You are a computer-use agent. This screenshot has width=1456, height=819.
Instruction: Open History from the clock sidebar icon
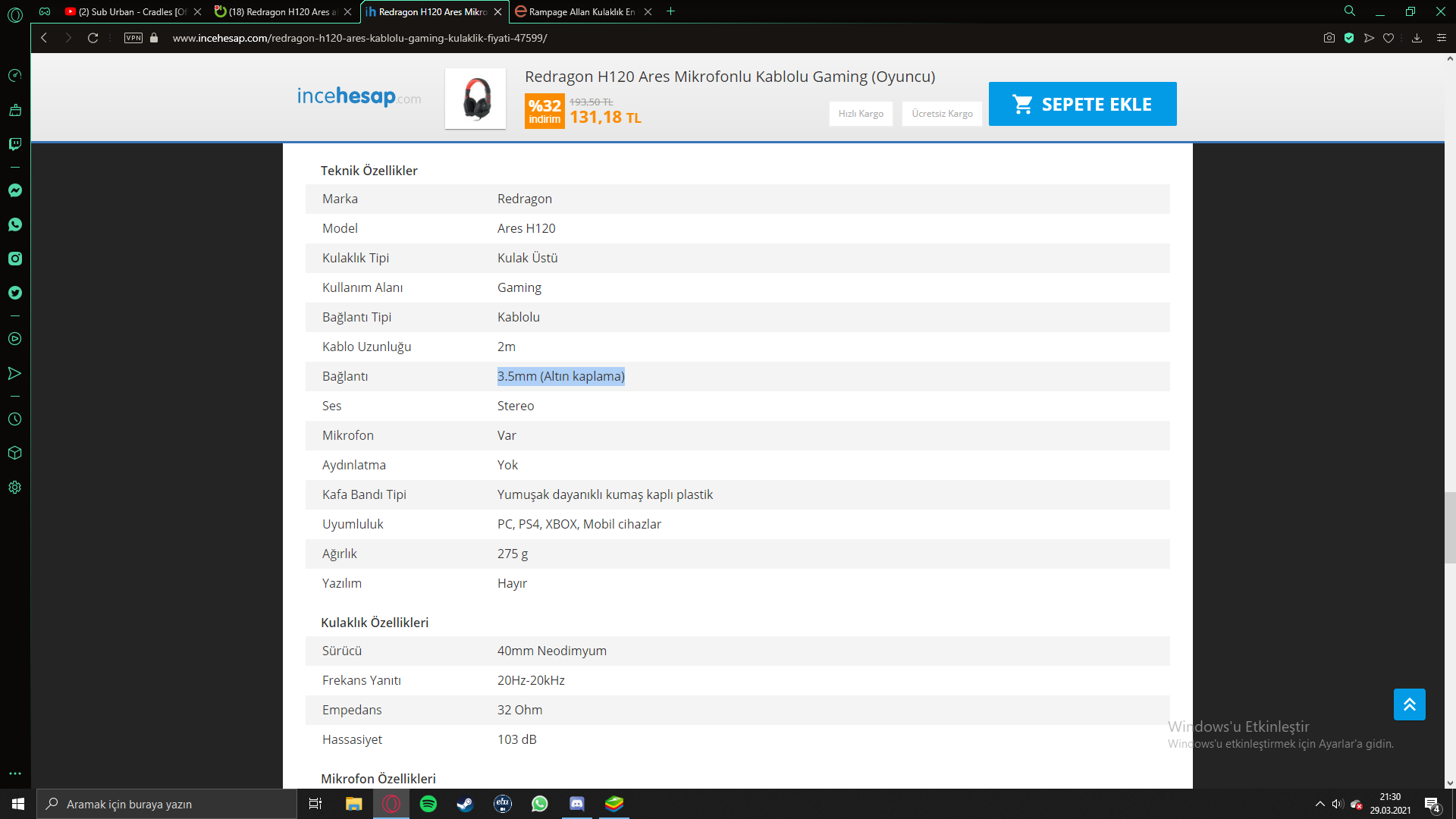(x=15, y=419)
